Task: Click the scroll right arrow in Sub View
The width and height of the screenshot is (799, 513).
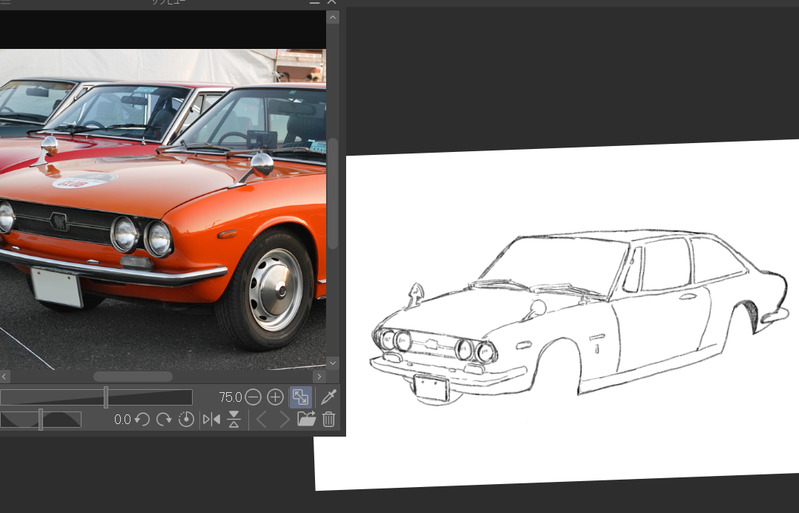Action: click(x=319, y=376)
